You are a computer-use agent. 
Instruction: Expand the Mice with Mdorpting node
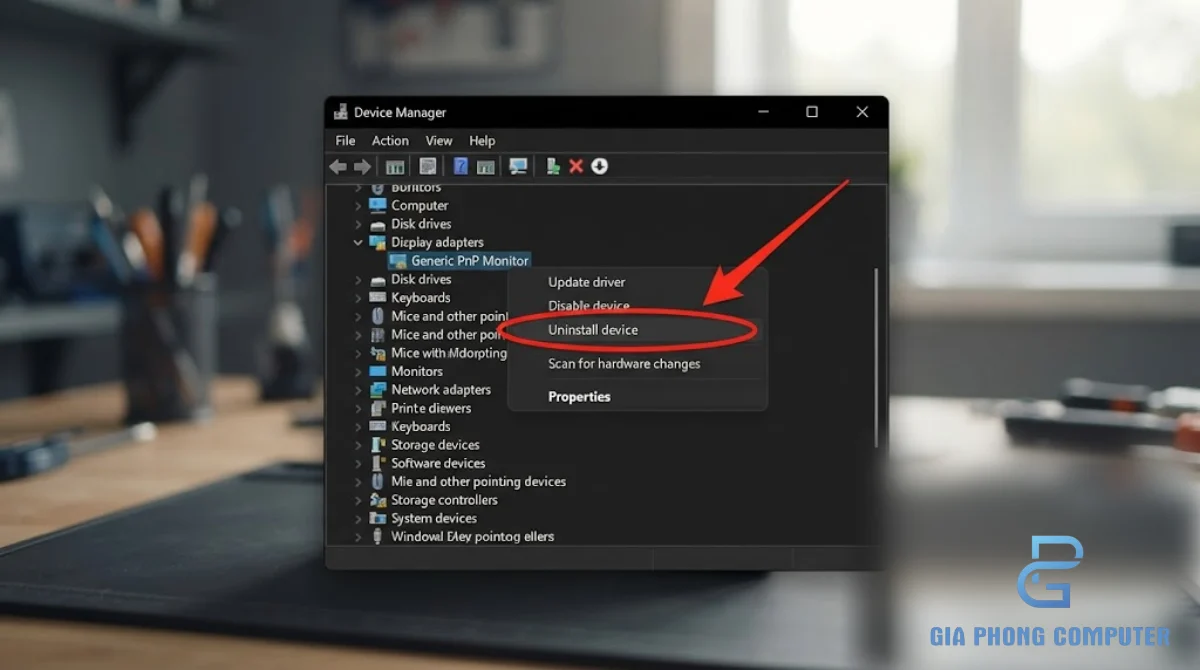click(359, 353)
